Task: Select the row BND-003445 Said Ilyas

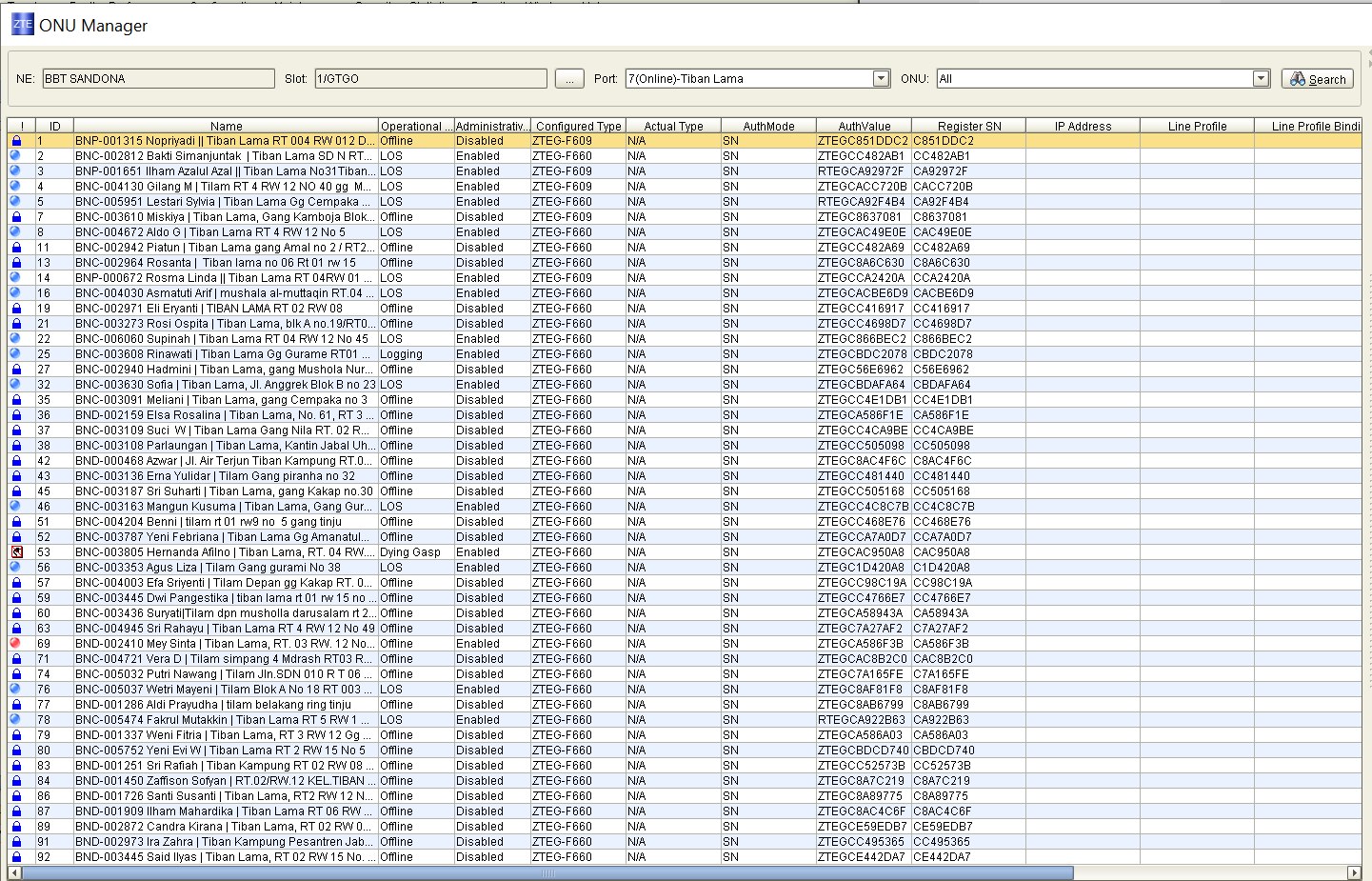Action: coord(685,857)
